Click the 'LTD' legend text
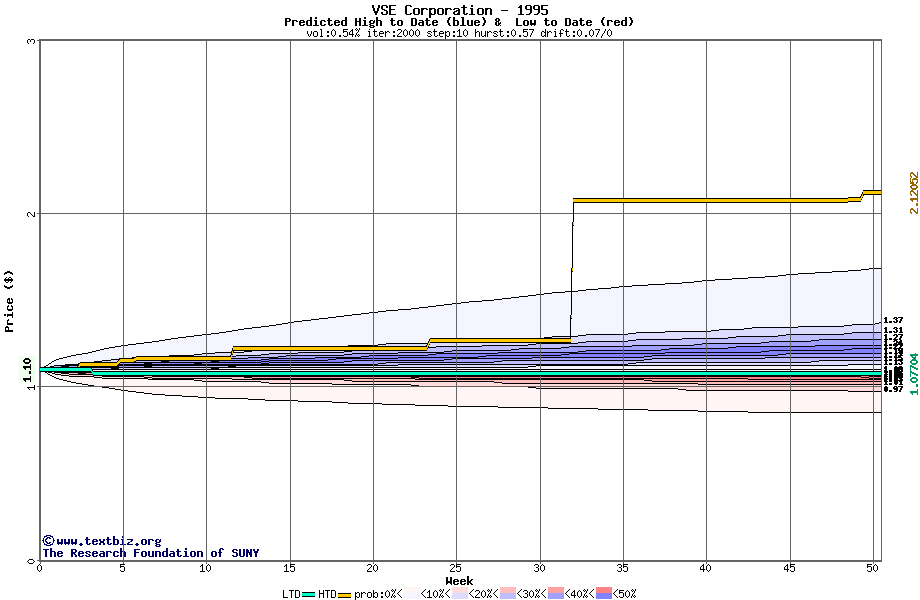 point(291,594)
